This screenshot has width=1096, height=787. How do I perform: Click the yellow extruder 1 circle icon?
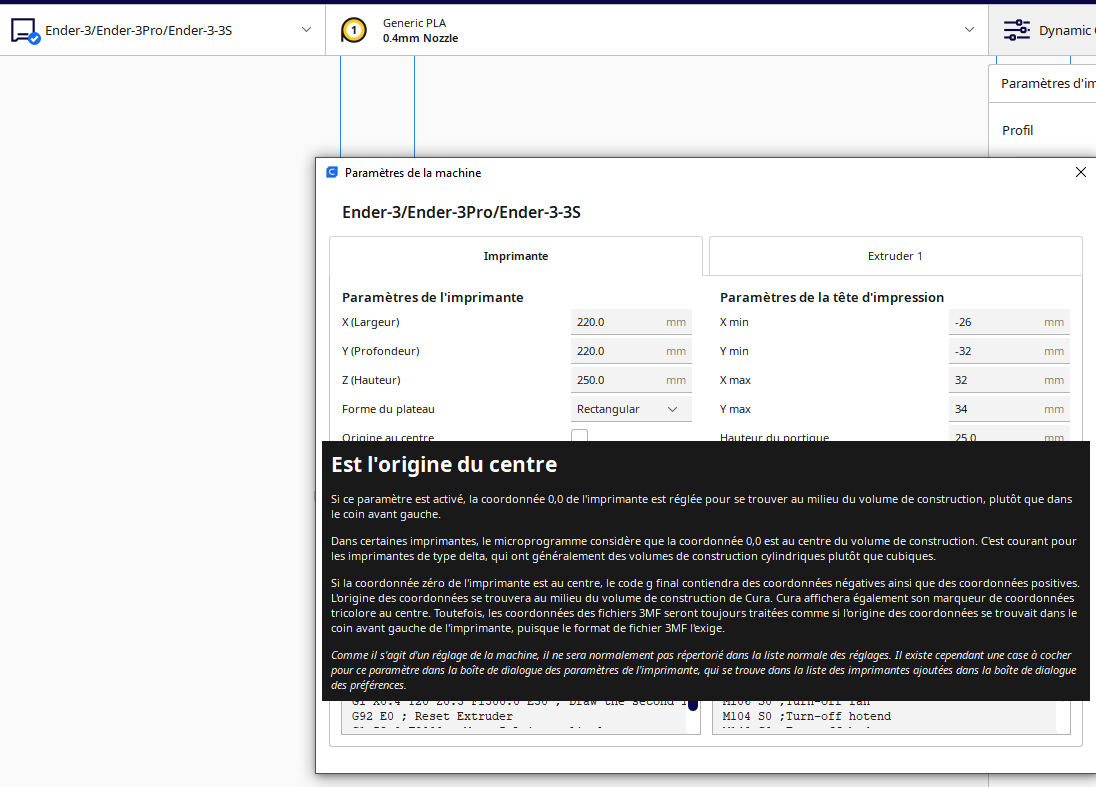[x=354, y=31]
